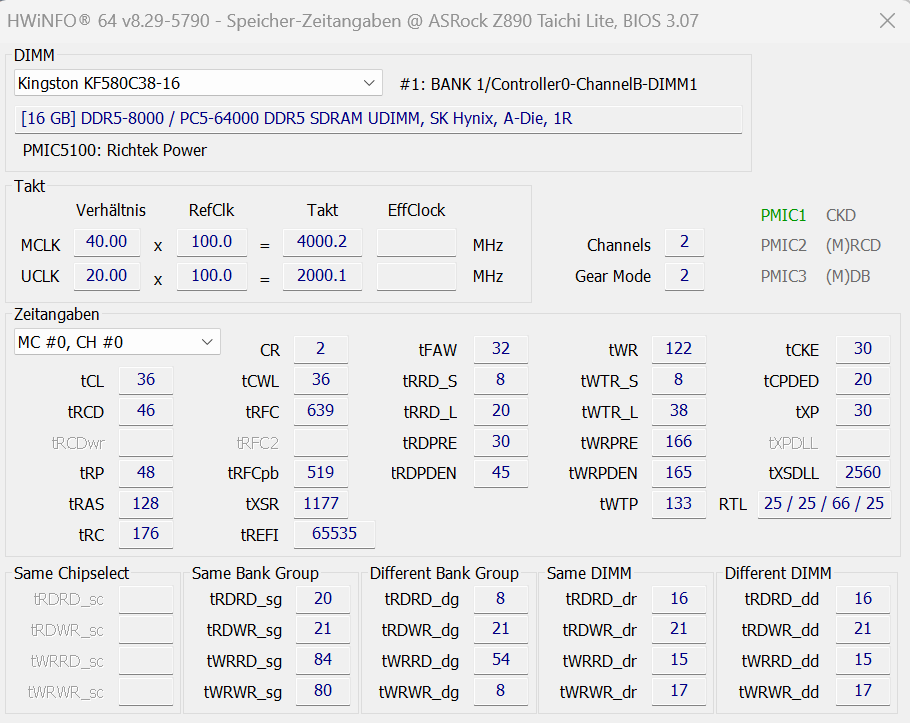Select the PMIC1 indicator label
910x723 pixels.
coord(783,215)
